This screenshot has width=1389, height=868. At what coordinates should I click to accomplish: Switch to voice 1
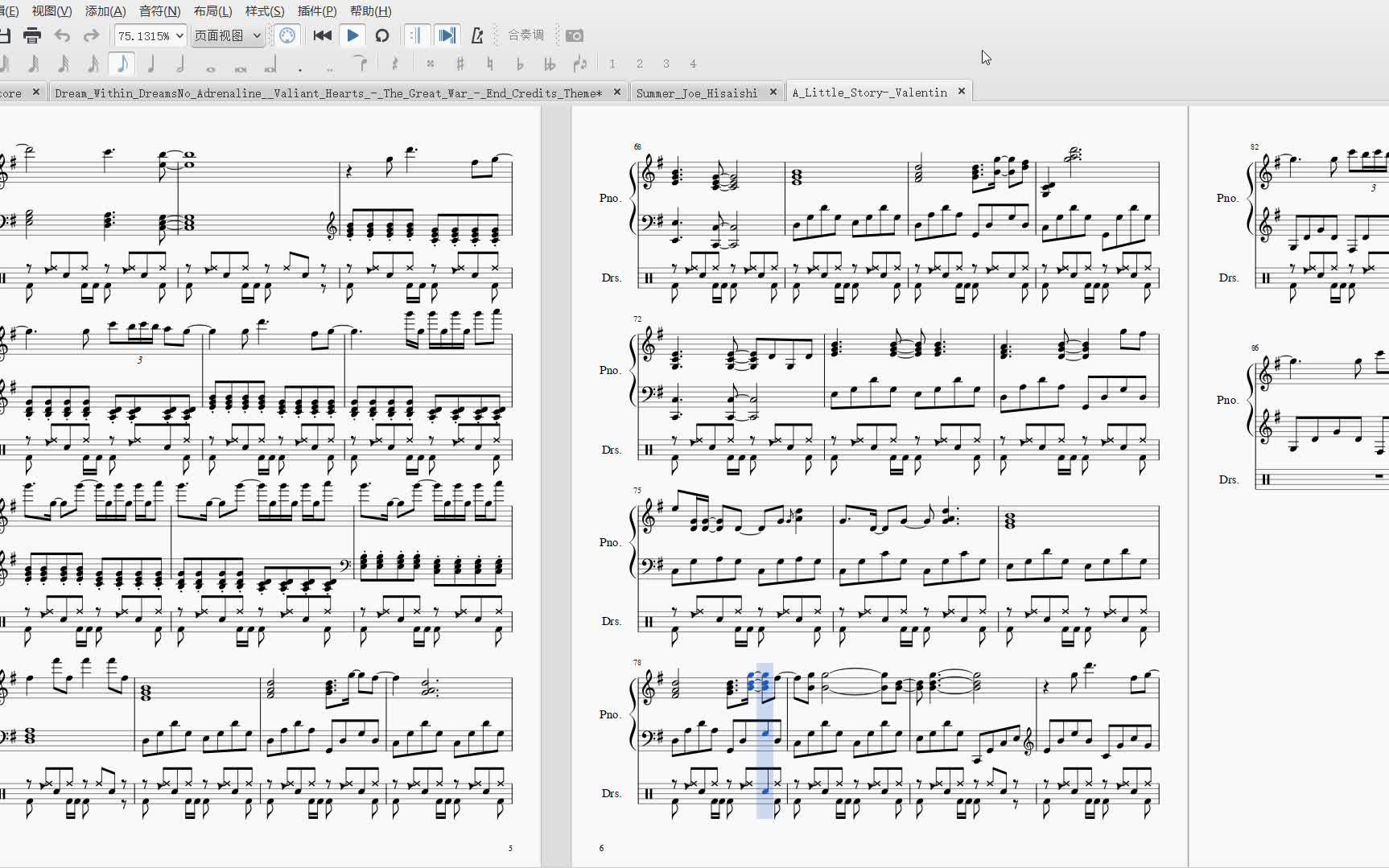(612, 64)
